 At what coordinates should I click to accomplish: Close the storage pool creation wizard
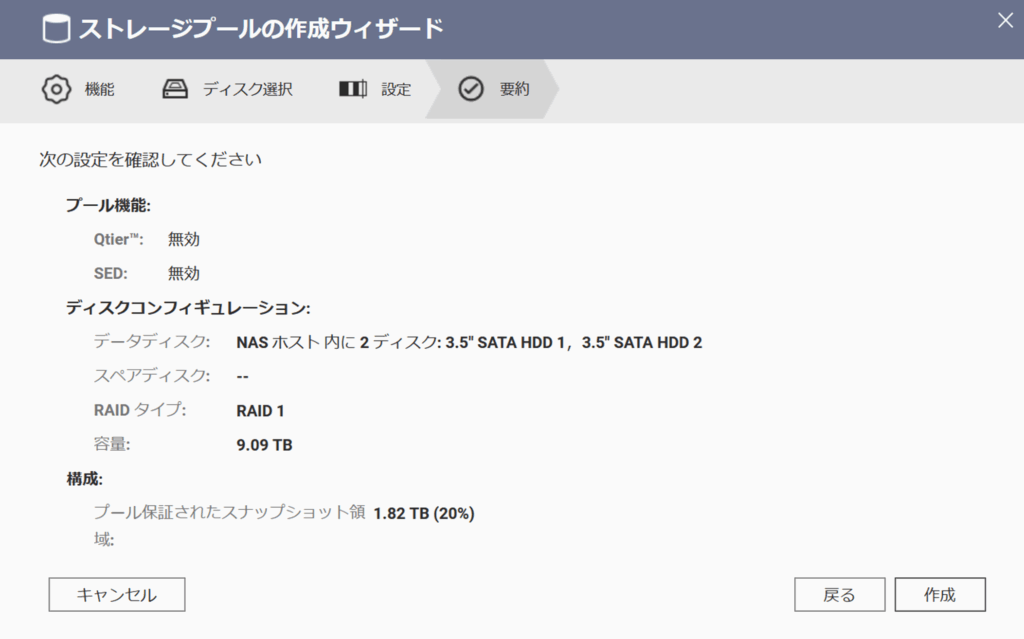(x=1005, y=19)
